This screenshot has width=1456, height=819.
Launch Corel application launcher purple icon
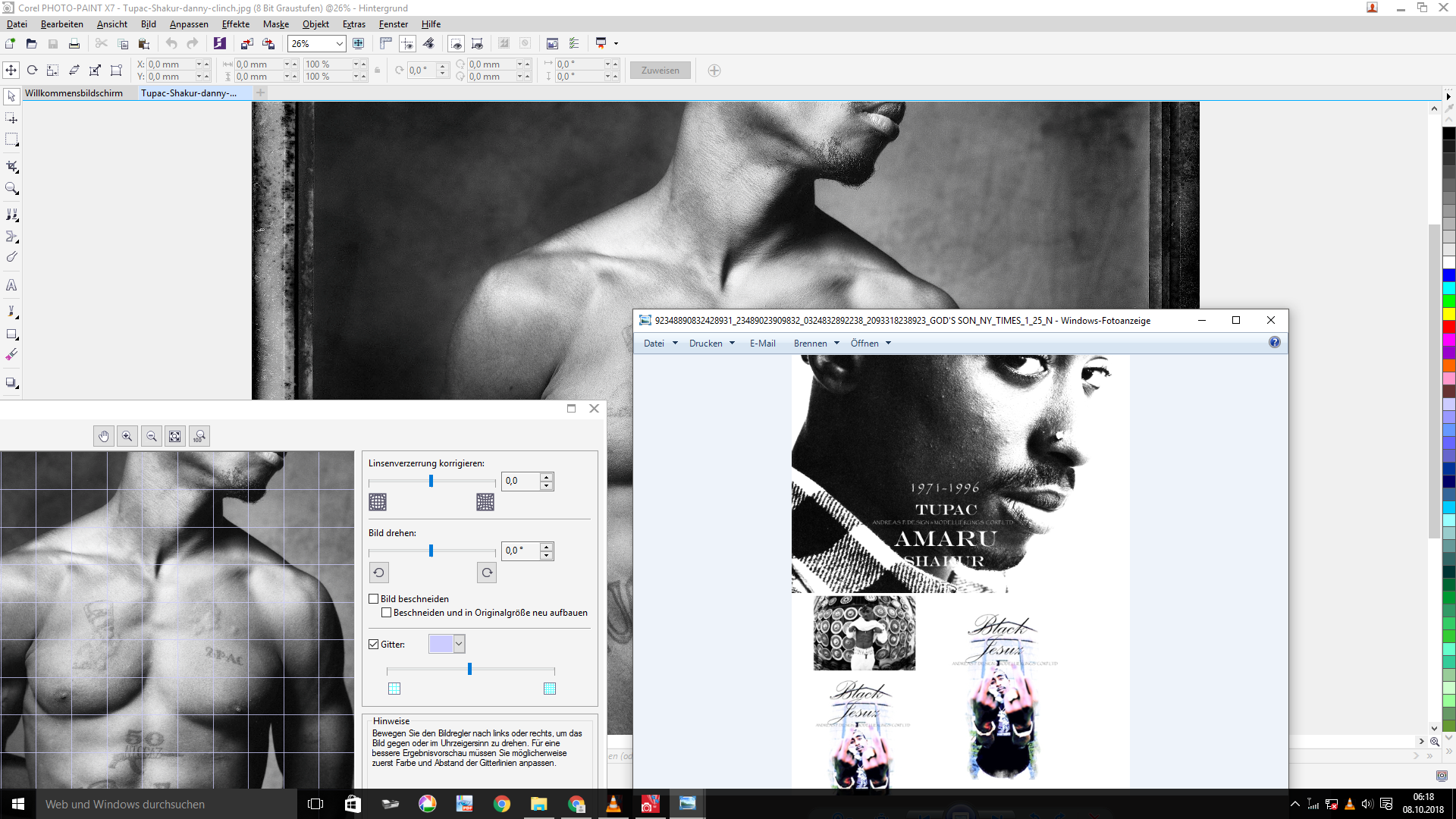[x=220, y=43]
